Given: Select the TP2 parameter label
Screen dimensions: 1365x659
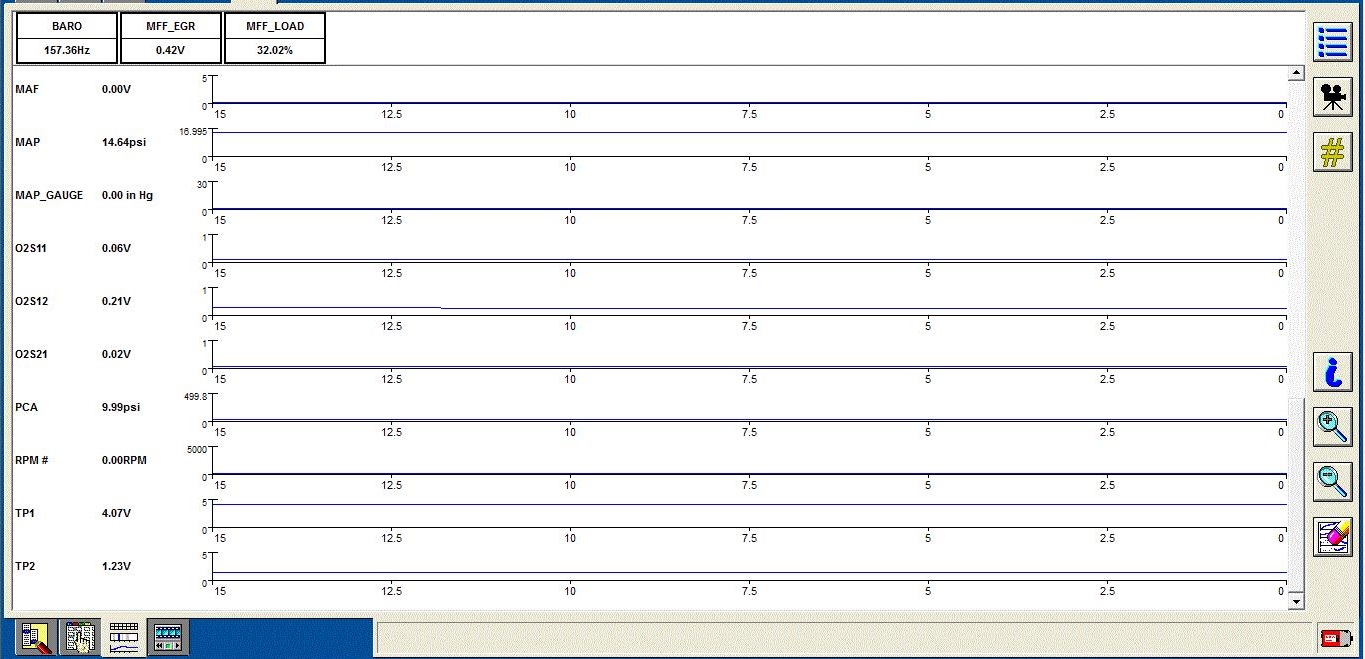Looking at the screenshot, I should coord(26,566).
